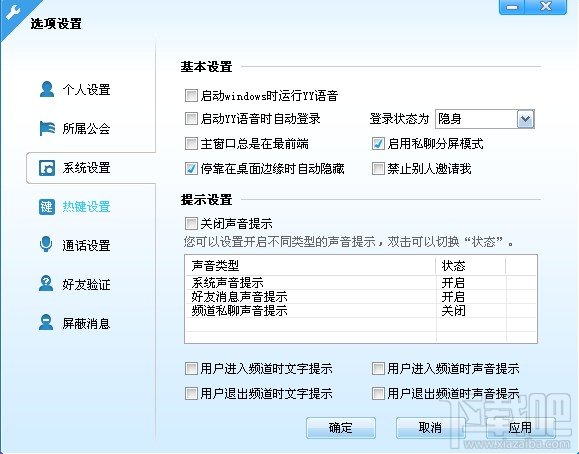
Task: Check 用户退出频道时声音提示
Action: pyautogui.click(x=378, y=393)
